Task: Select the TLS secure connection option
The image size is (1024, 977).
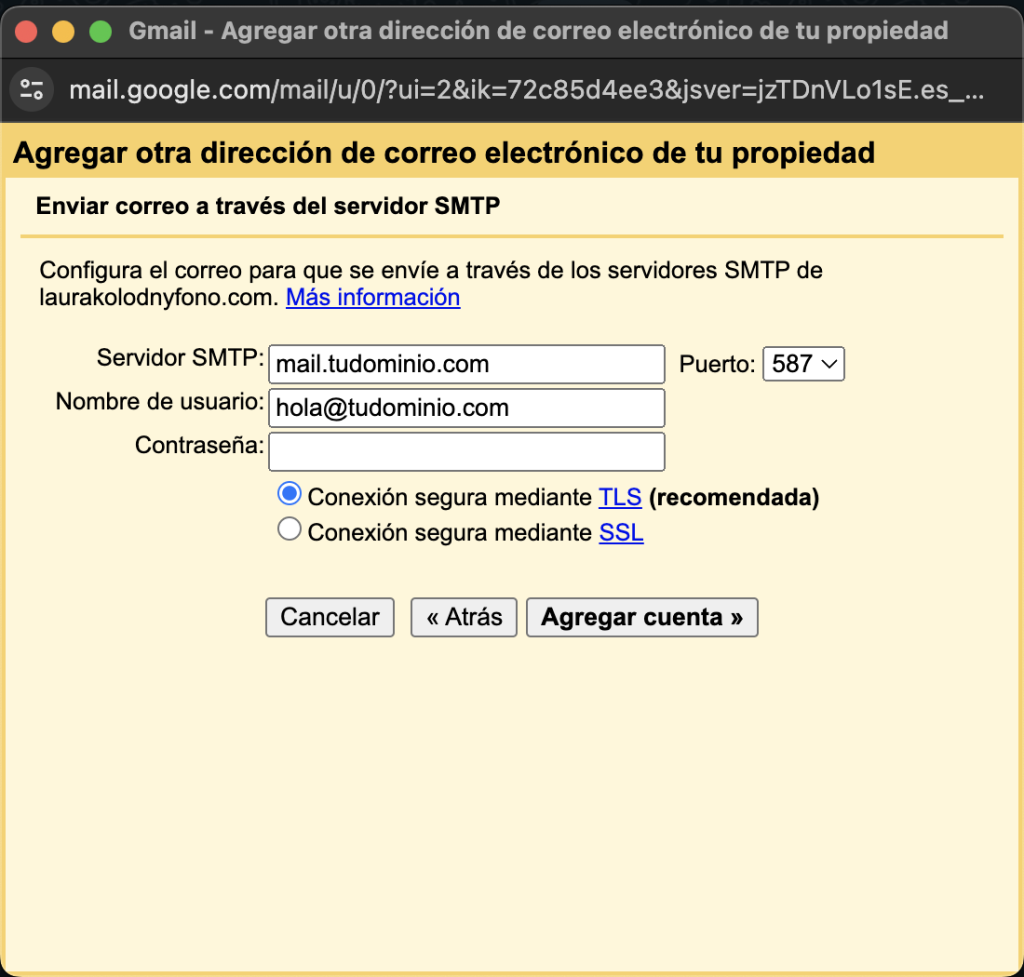Action: click(290, 494)
